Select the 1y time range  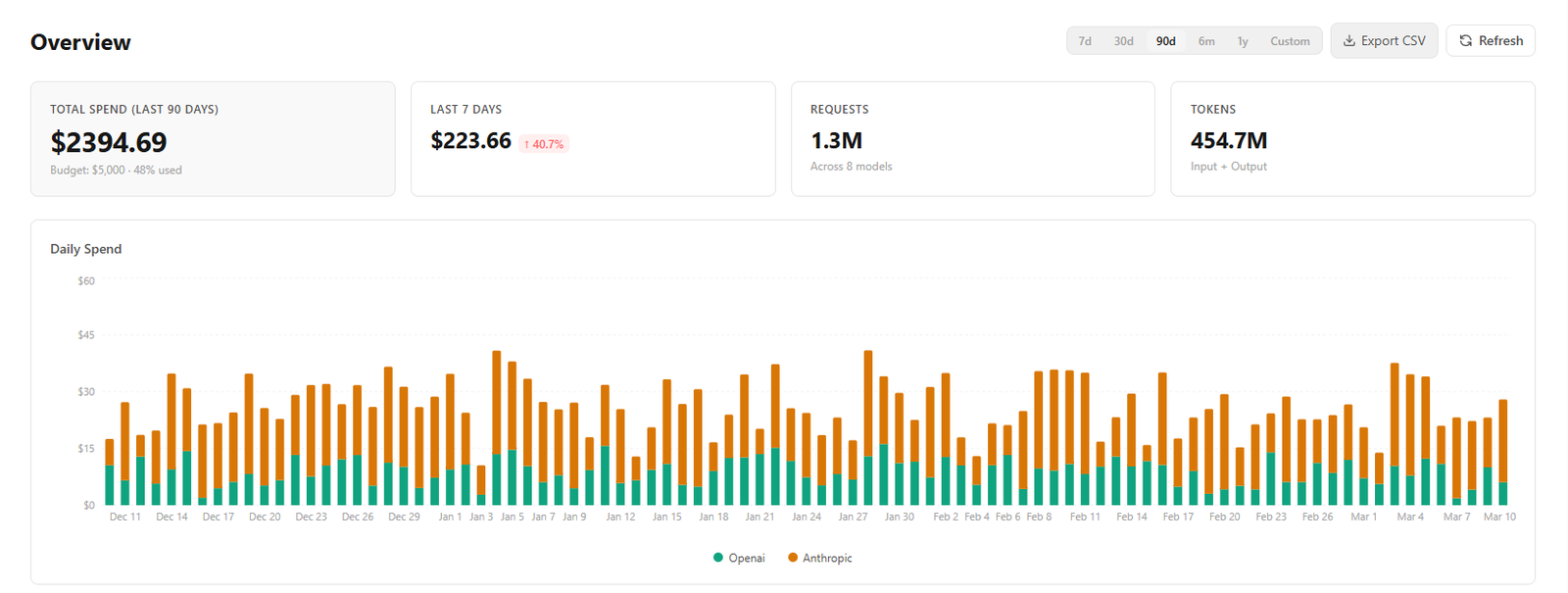pos(1243,41)
